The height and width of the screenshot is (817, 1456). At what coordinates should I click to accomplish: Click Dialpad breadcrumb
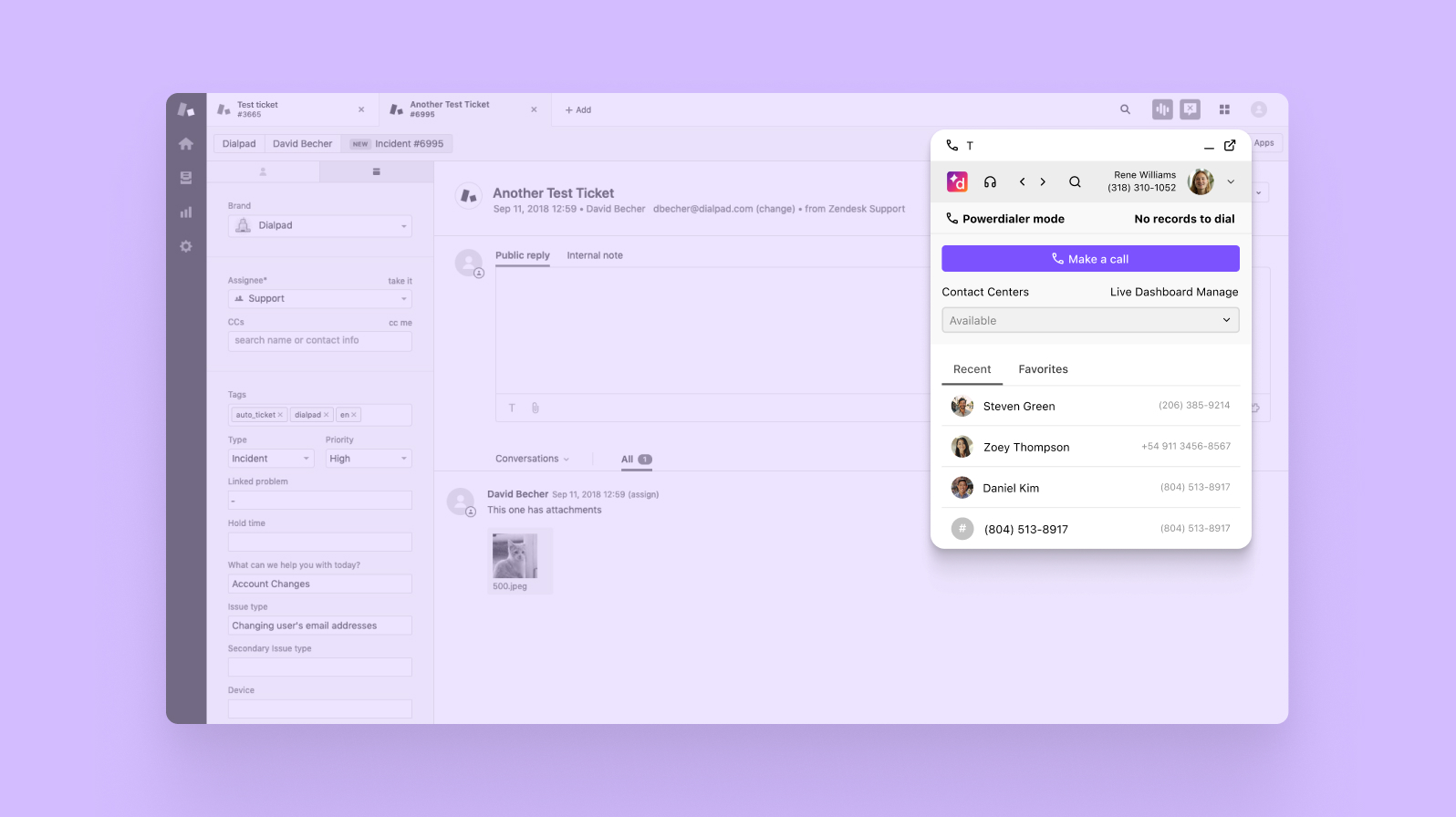239,144
